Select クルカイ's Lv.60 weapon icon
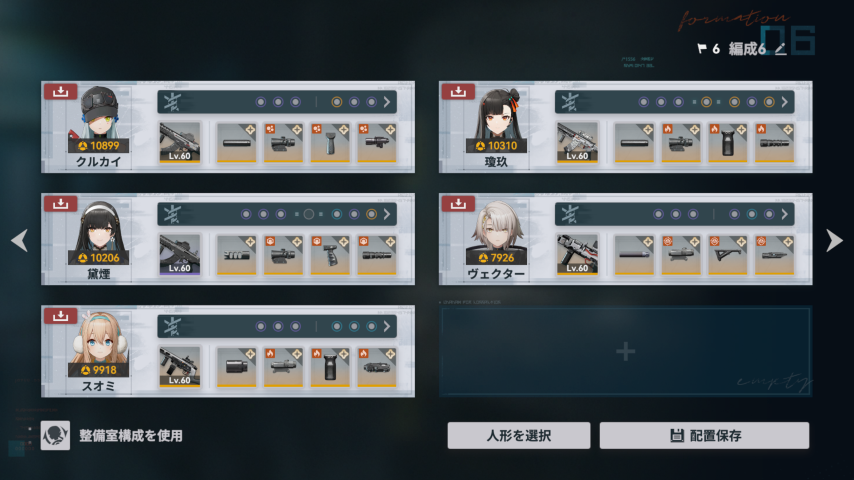The height and width of the screenshot is (480, 854). point(180,142)
